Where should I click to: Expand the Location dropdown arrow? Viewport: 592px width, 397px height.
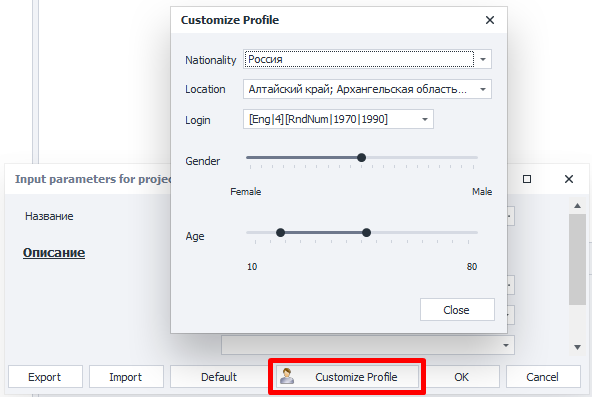[483, 89]
